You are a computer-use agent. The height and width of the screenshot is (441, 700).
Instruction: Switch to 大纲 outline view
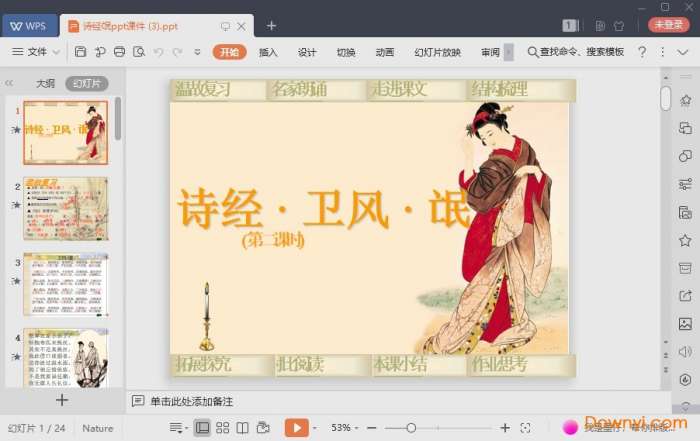pyautogui.click(x=45, y=83)
